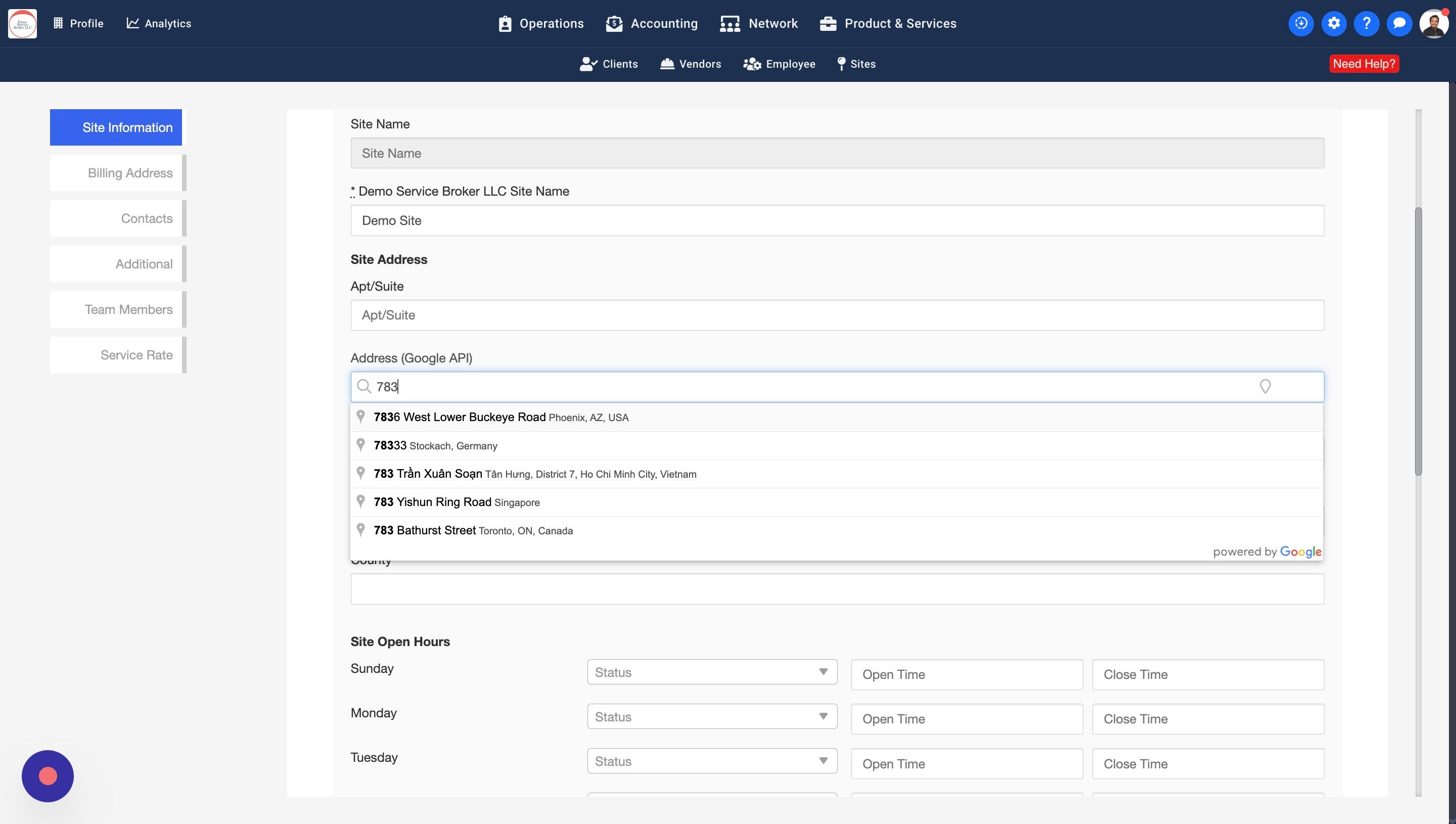
Task: Click the company logo in top left
Action: (23, 23)
